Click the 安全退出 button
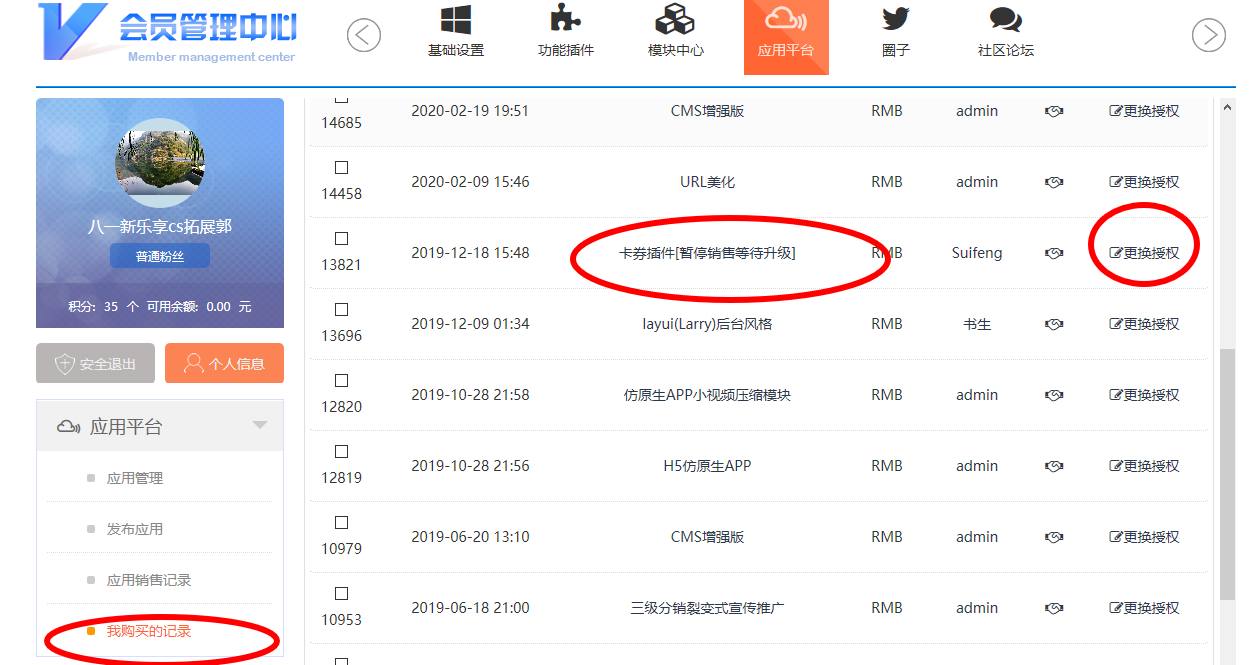 (96, 364)
